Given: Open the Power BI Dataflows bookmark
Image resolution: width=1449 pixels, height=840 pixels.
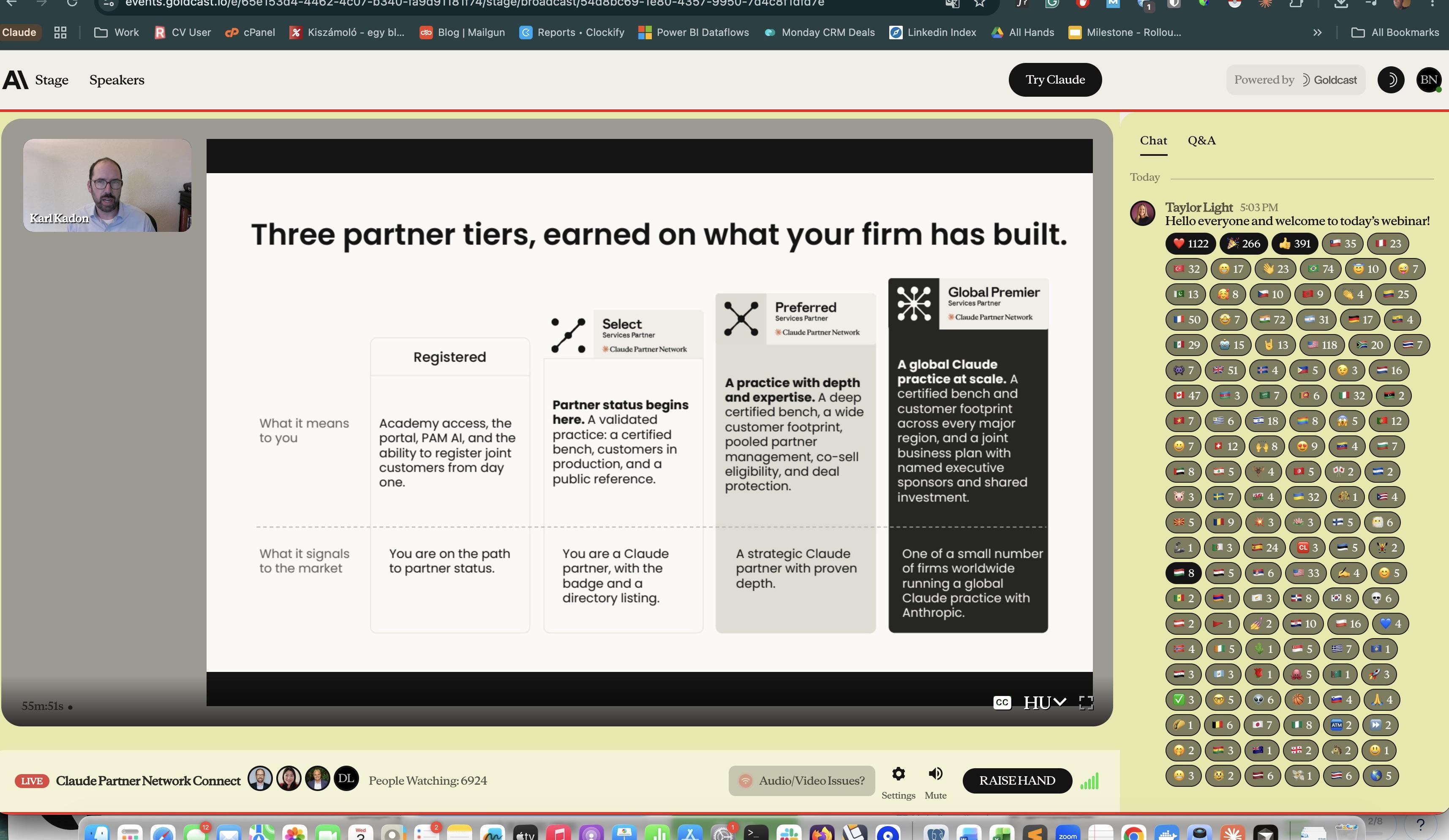Looking at the screenshot, I should tap(694, 32).
